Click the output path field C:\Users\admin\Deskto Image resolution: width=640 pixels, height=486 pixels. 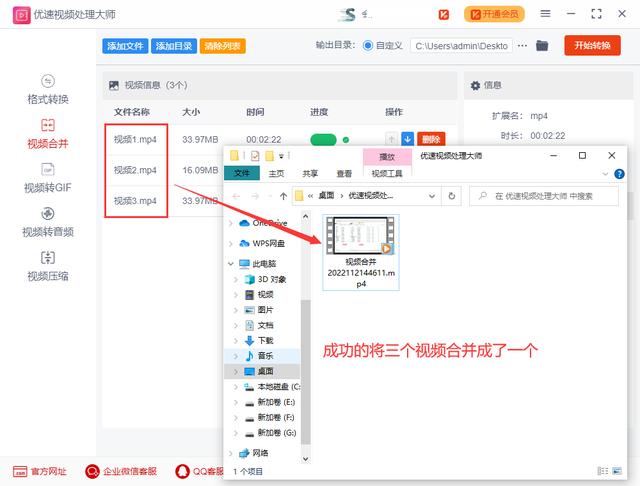[x=461, y=46]
